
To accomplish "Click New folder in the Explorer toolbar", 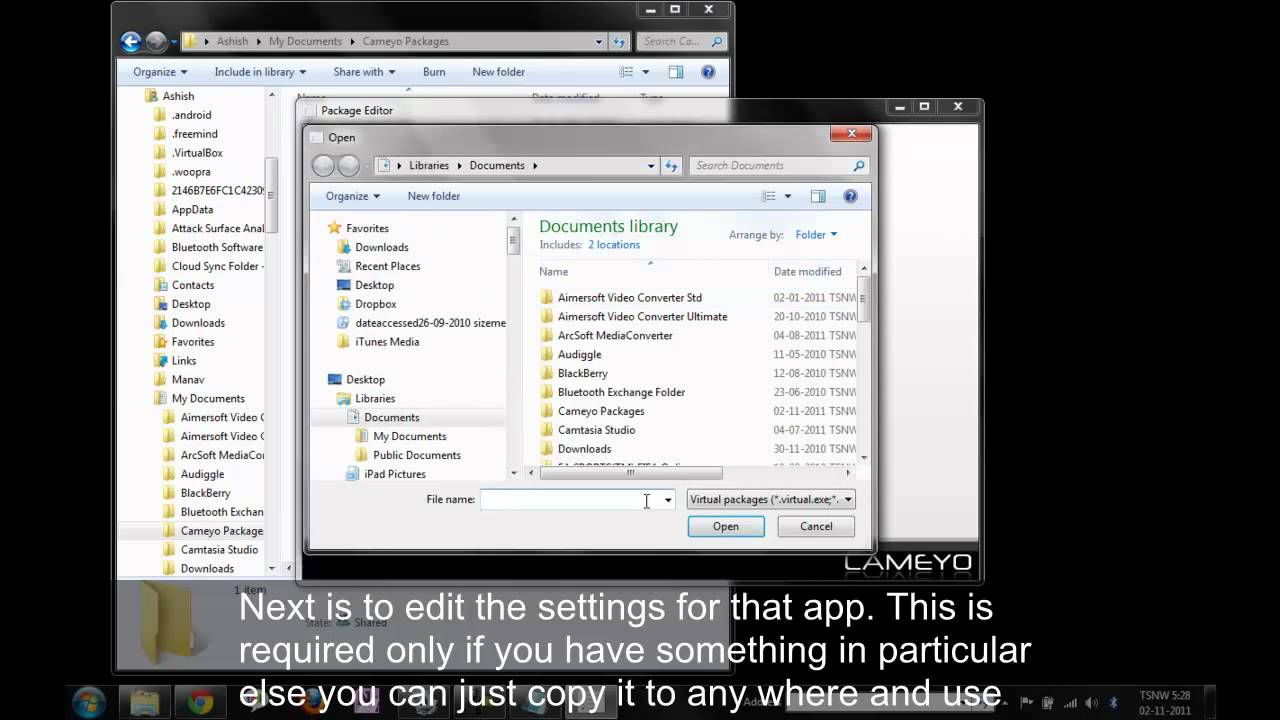I will coord(498,72).
